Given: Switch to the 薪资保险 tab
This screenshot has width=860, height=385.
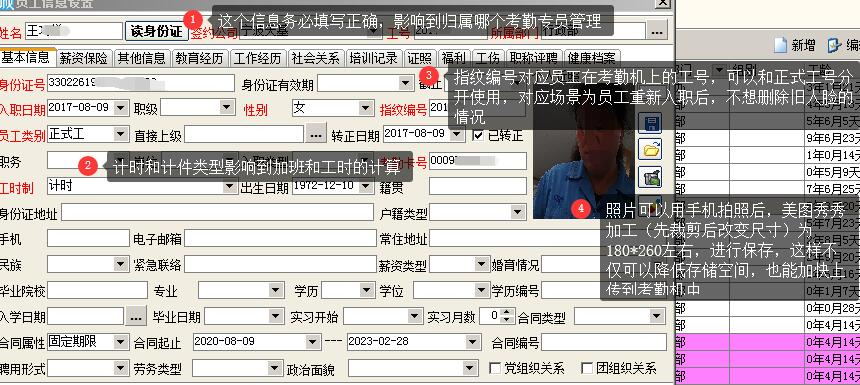Looking at the screenshot, I should 83,58.
